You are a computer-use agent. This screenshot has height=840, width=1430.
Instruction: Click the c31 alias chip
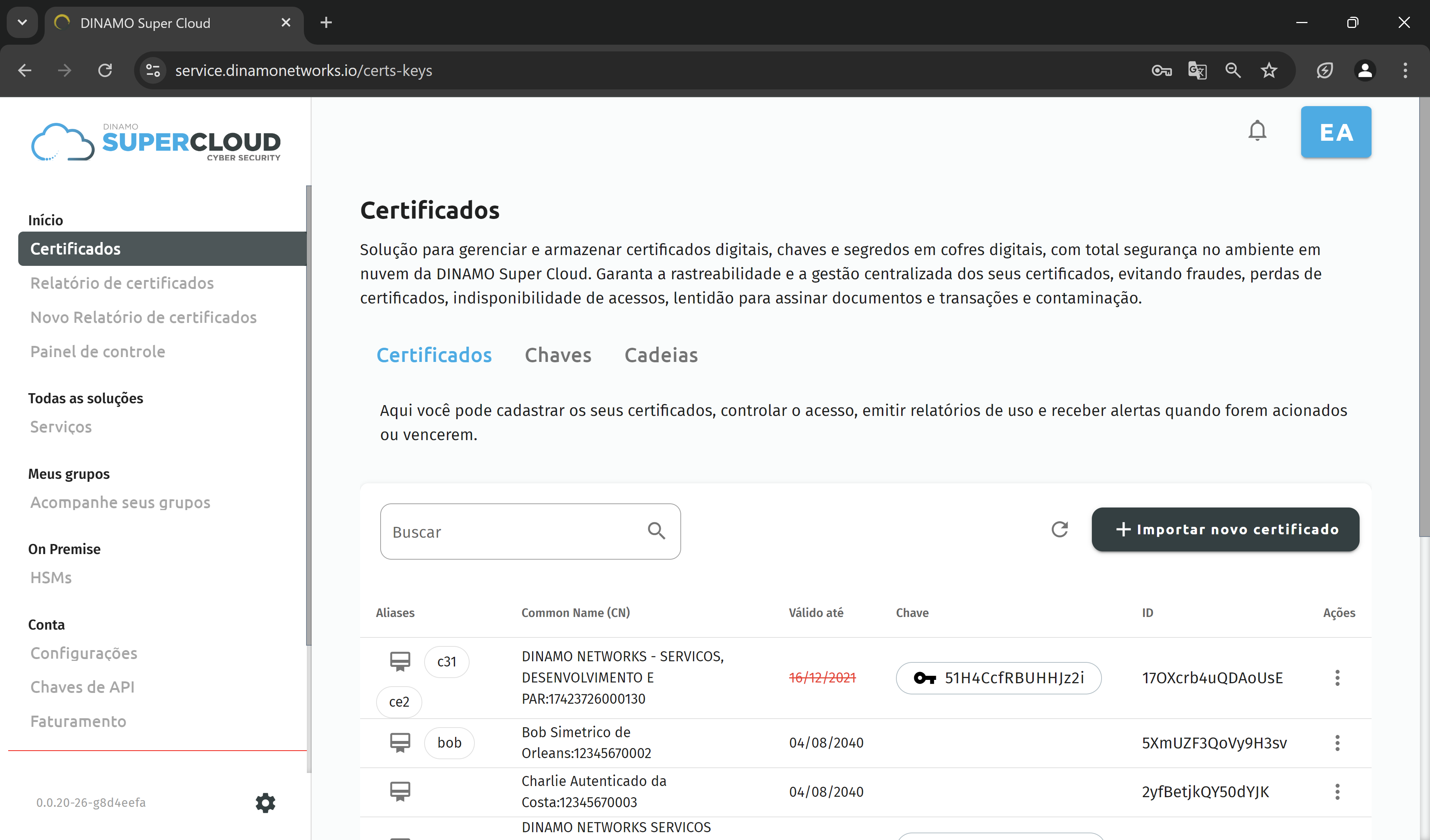click(447, 662)
